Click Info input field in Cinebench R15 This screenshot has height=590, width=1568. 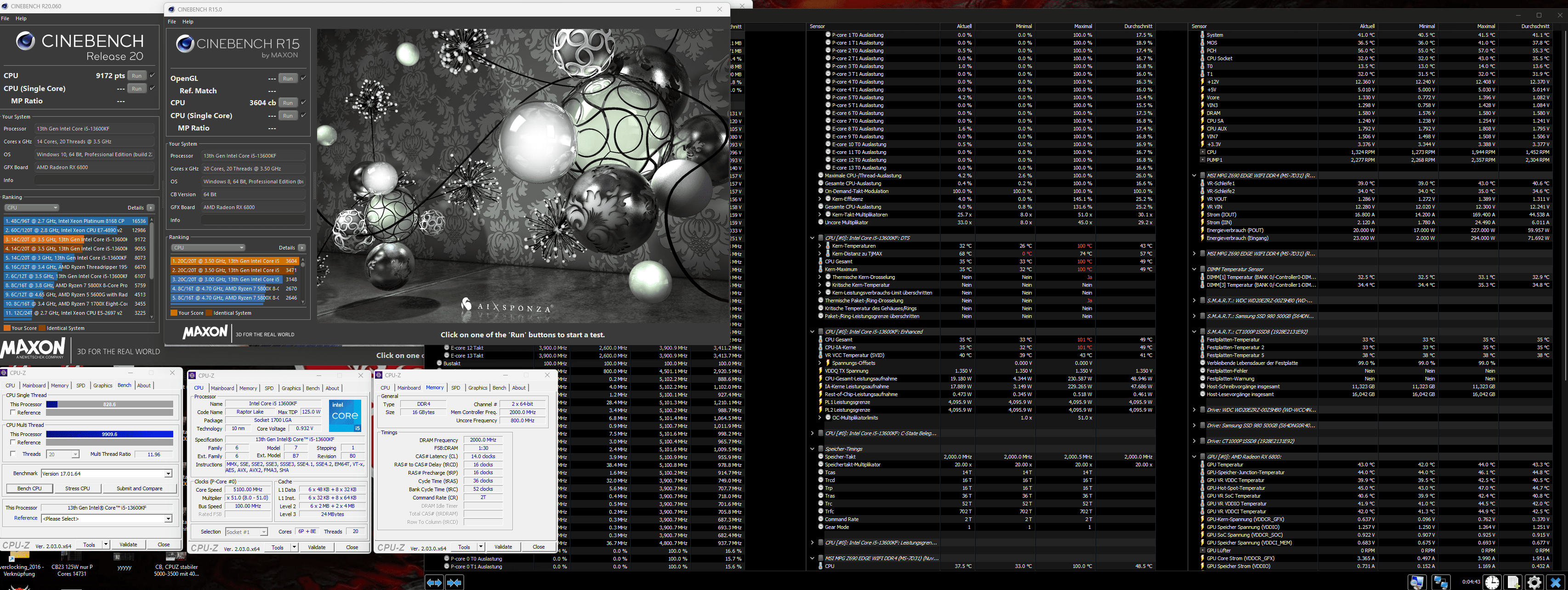[x=254, y=220]
